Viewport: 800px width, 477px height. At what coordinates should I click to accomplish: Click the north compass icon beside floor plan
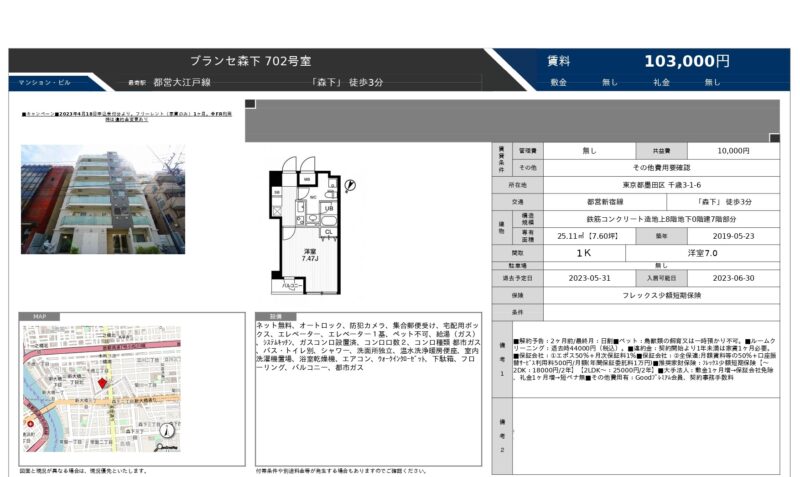click(x=350, y=186)
